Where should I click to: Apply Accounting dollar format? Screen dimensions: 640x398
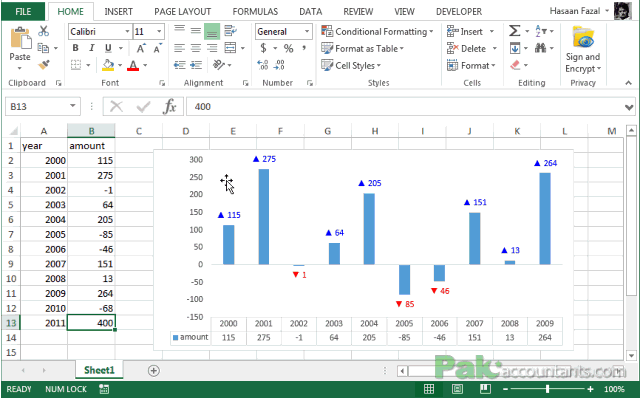click(x=264, y=48)
